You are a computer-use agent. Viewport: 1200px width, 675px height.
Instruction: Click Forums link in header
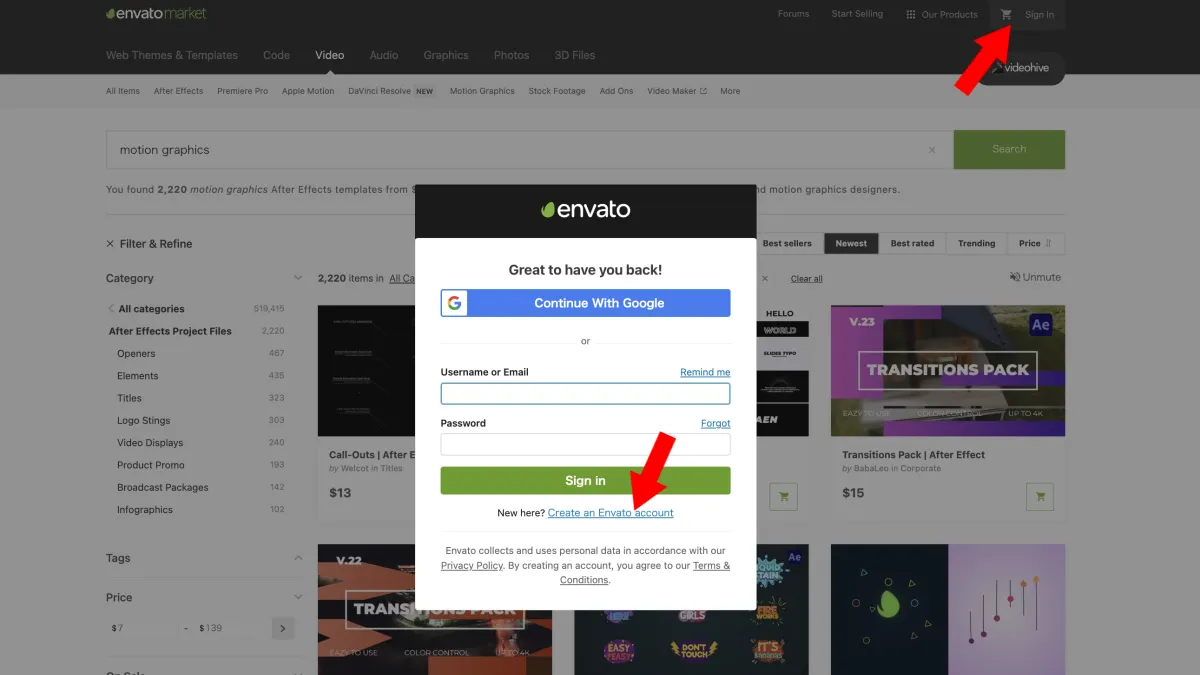(x=793, y=14)
